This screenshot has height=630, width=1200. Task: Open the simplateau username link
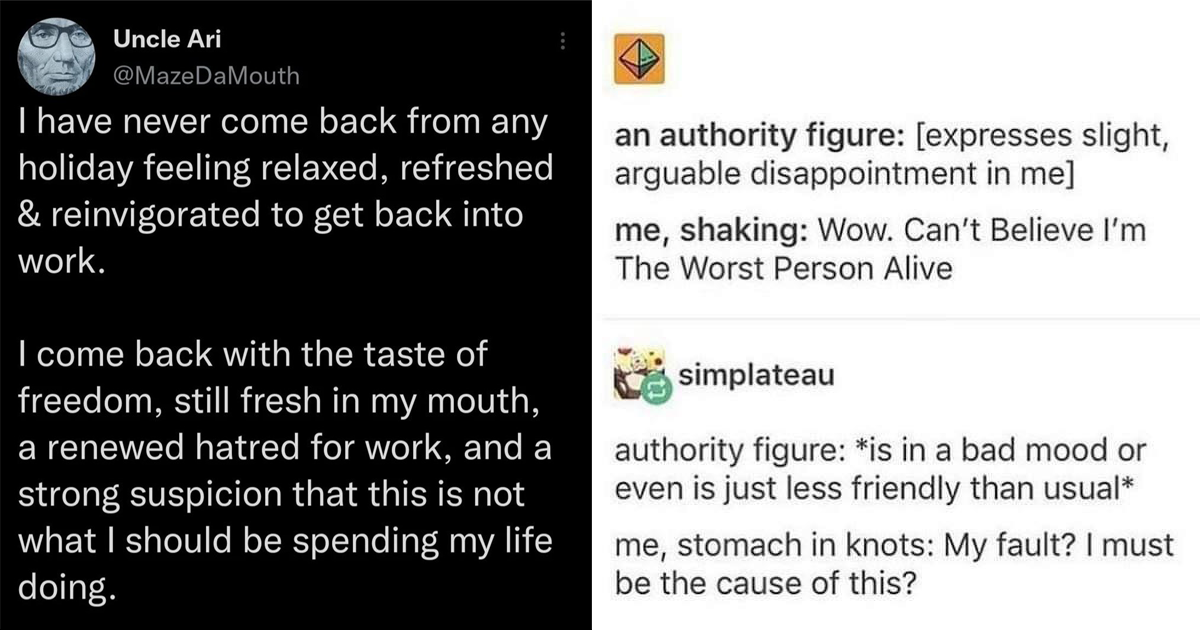[740, 375]
